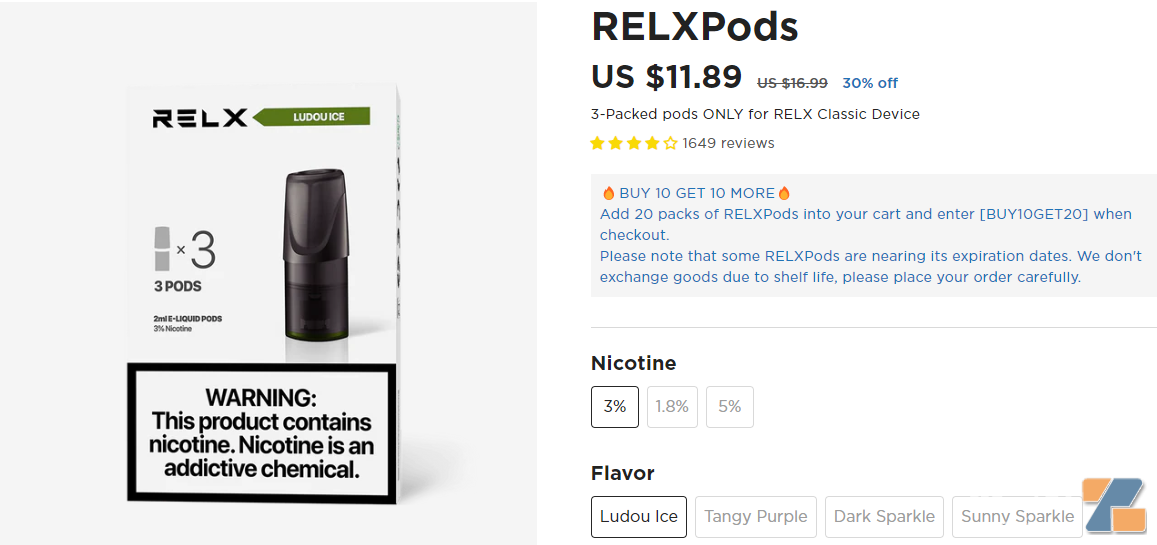Select 3% nicotine strength
This screenshot has width=1157, height=545.
coord(614,407)
